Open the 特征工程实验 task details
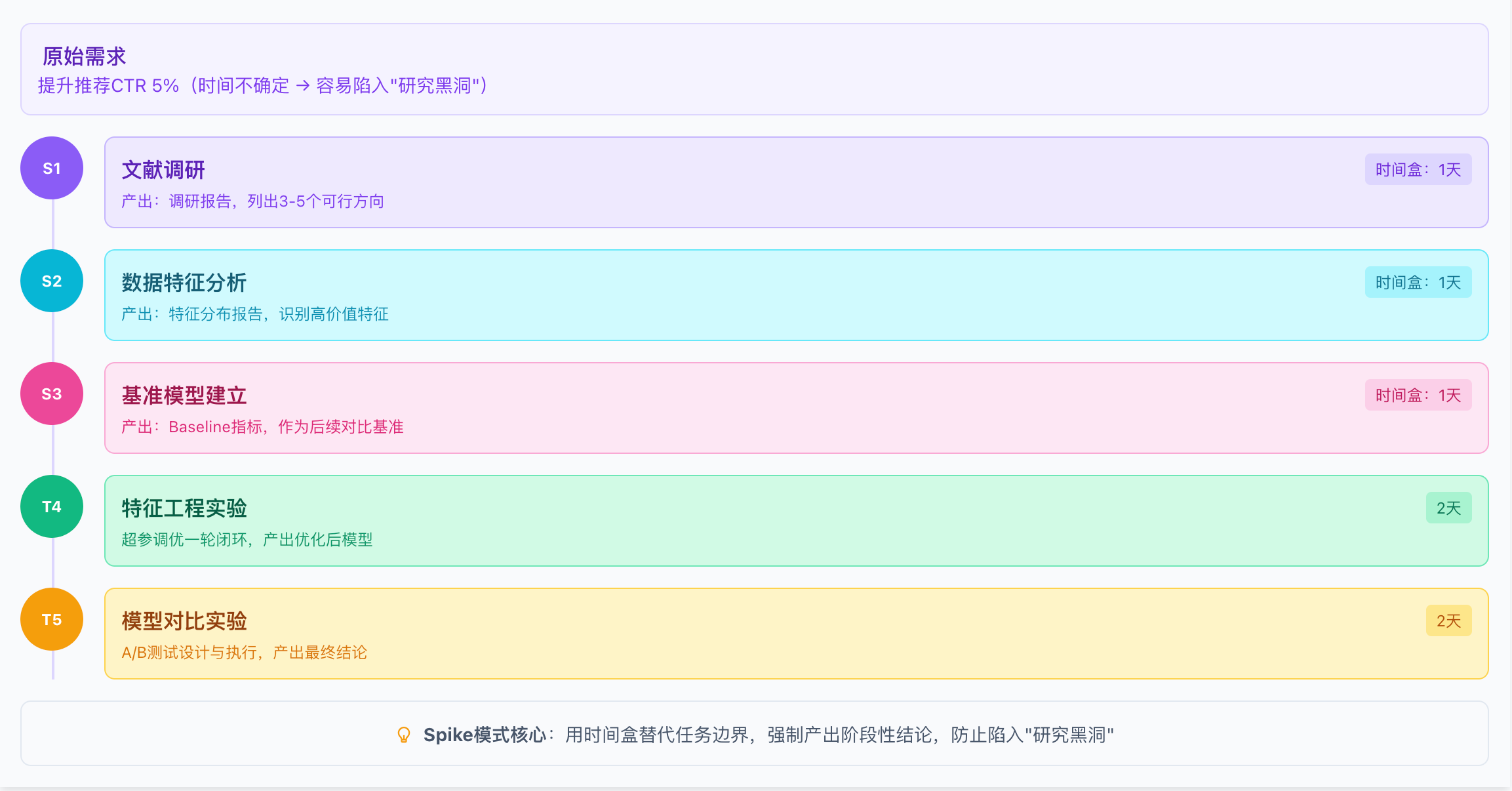 787,521
